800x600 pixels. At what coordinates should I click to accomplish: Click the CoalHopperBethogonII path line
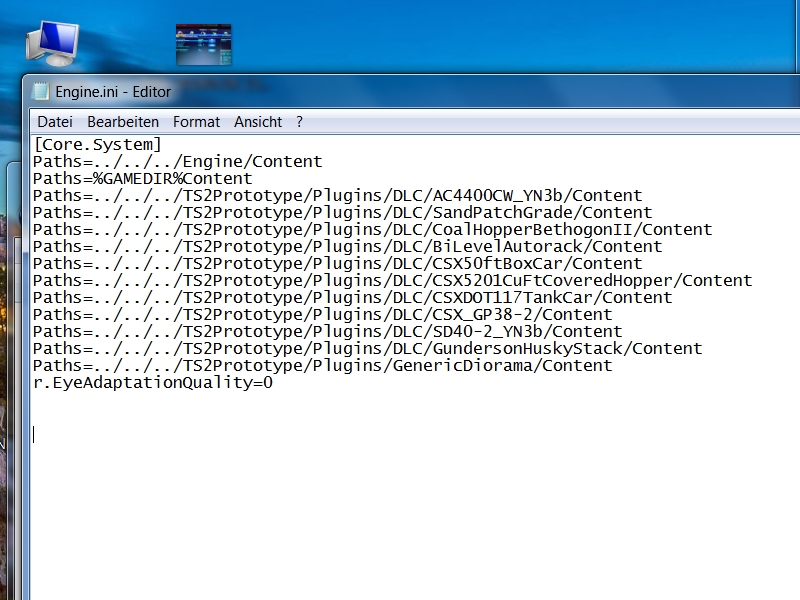click(x=372, y=230)
